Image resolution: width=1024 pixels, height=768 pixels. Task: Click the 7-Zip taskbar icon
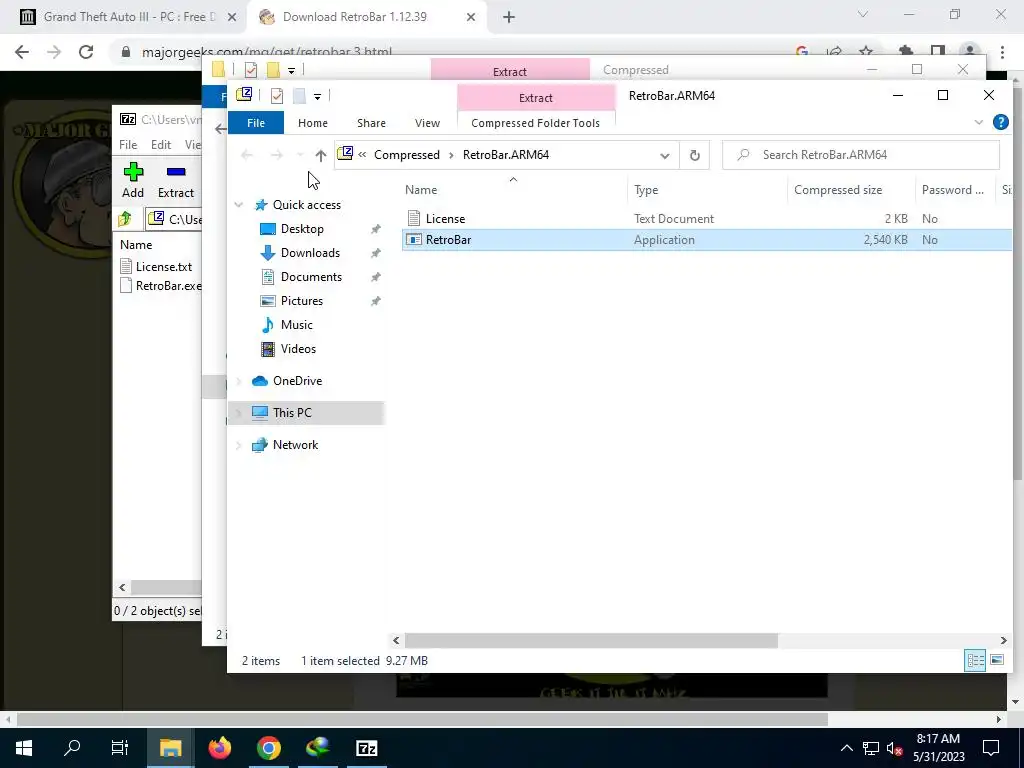366,748
